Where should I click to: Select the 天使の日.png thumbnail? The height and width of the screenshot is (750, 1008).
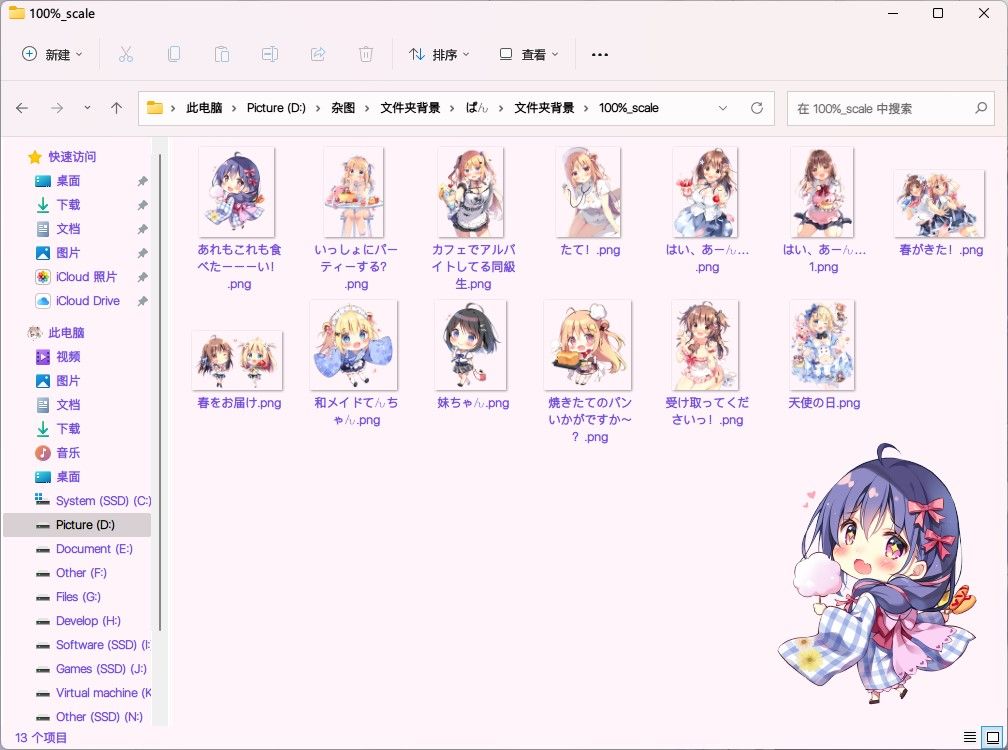823,345
